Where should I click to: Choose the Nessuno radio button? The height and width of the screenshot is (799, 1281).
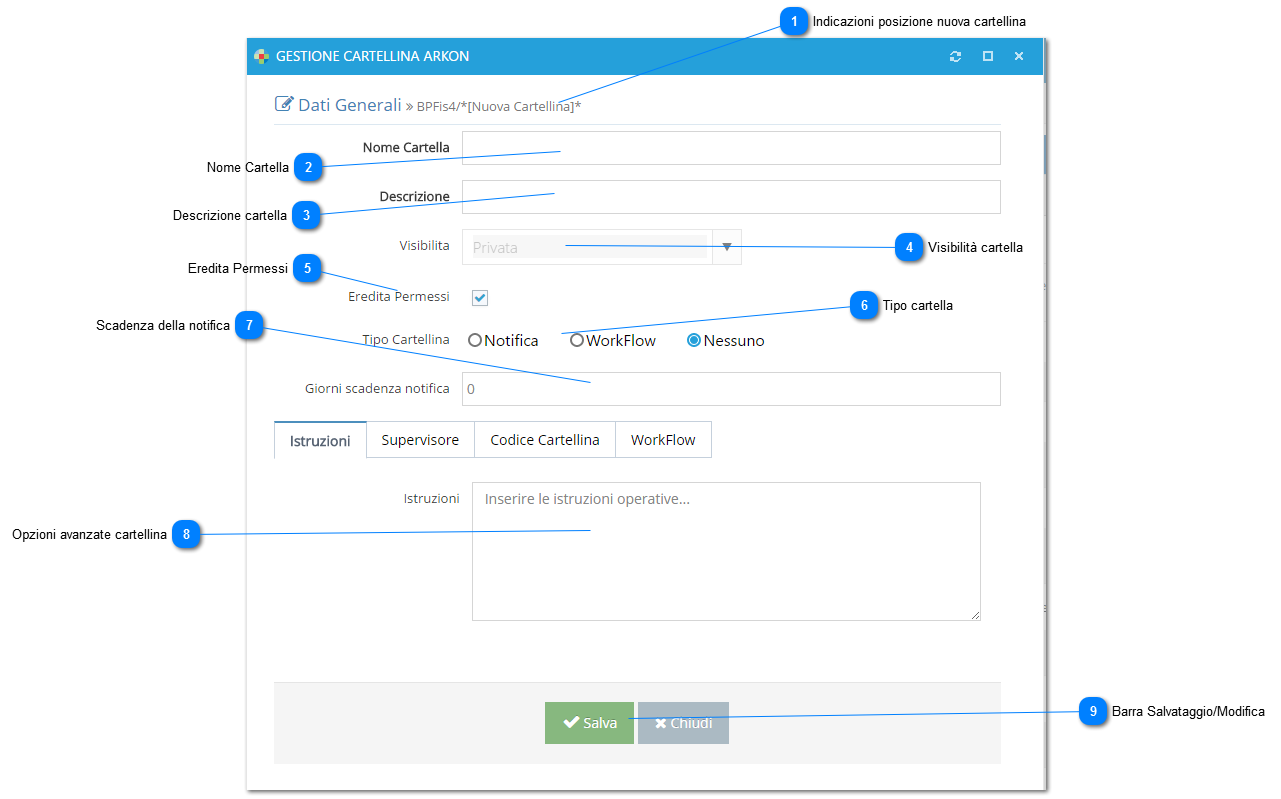tap(694, 340)
